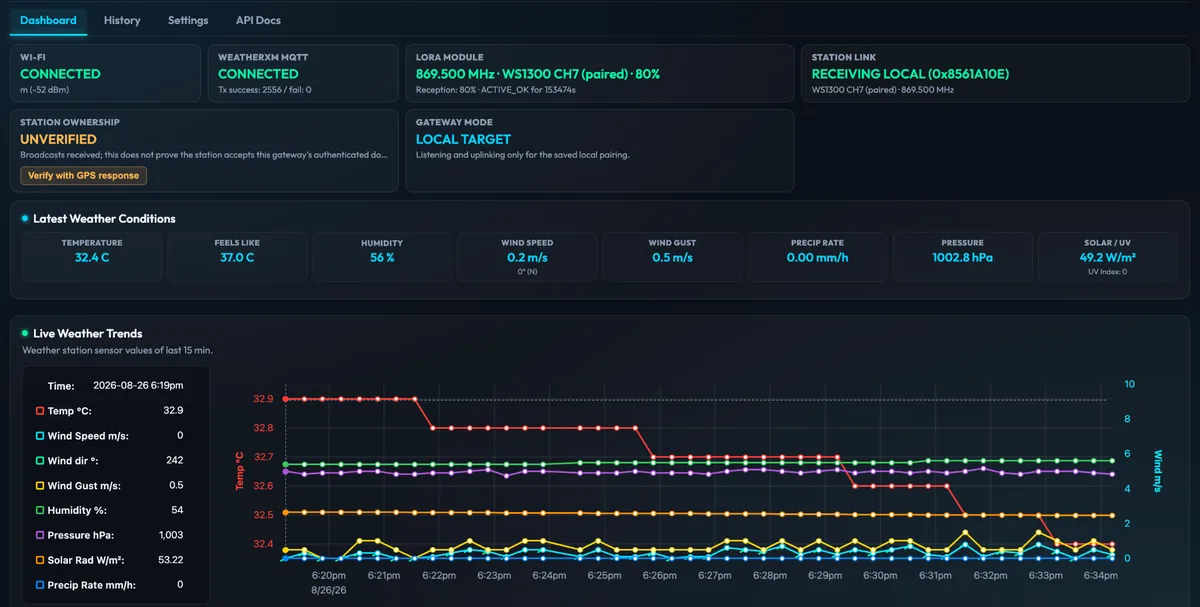Click the Reception: 80% ACTIVE_OK text

click(x=496, y=90)
